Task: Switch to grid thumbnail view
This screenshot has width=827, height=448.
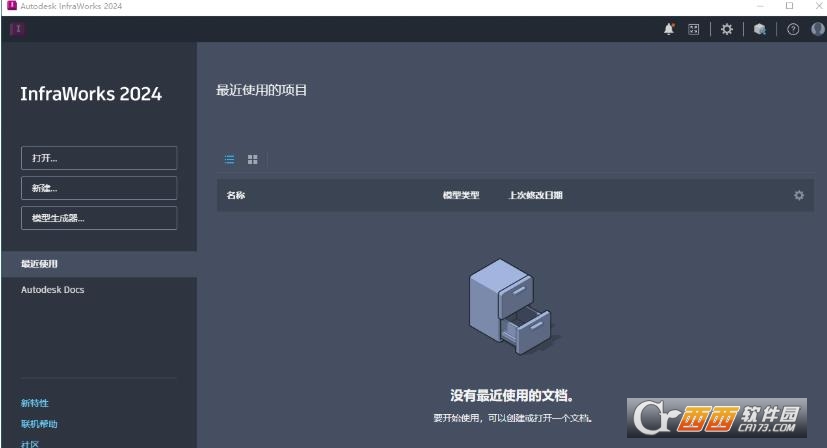Action: (x=253, y=159)
